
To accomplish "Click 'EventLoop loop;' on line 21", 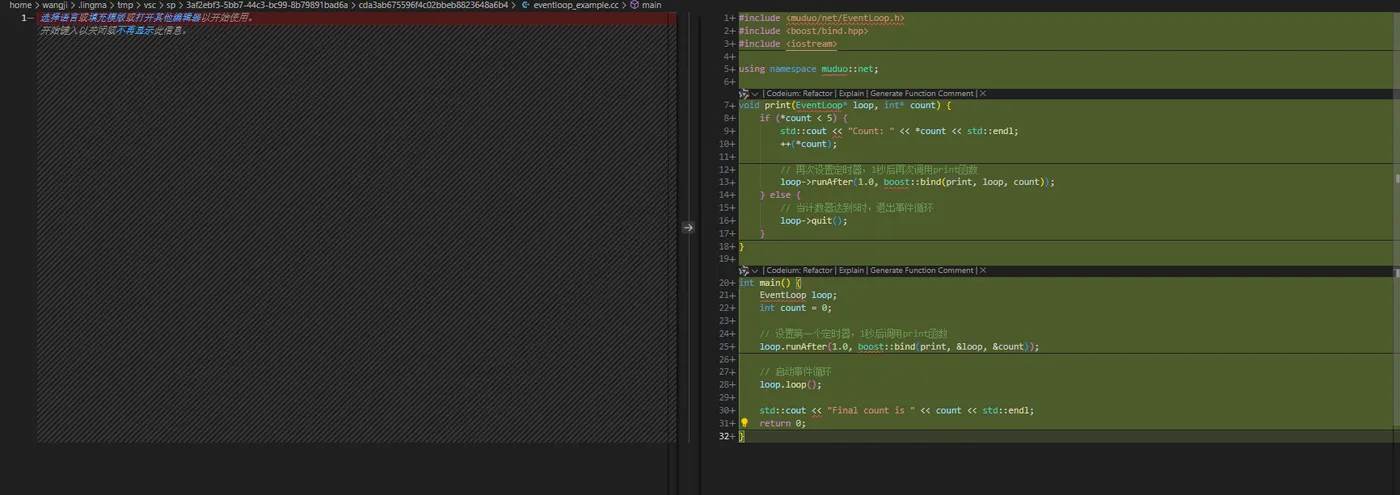I will click(797, 295).
